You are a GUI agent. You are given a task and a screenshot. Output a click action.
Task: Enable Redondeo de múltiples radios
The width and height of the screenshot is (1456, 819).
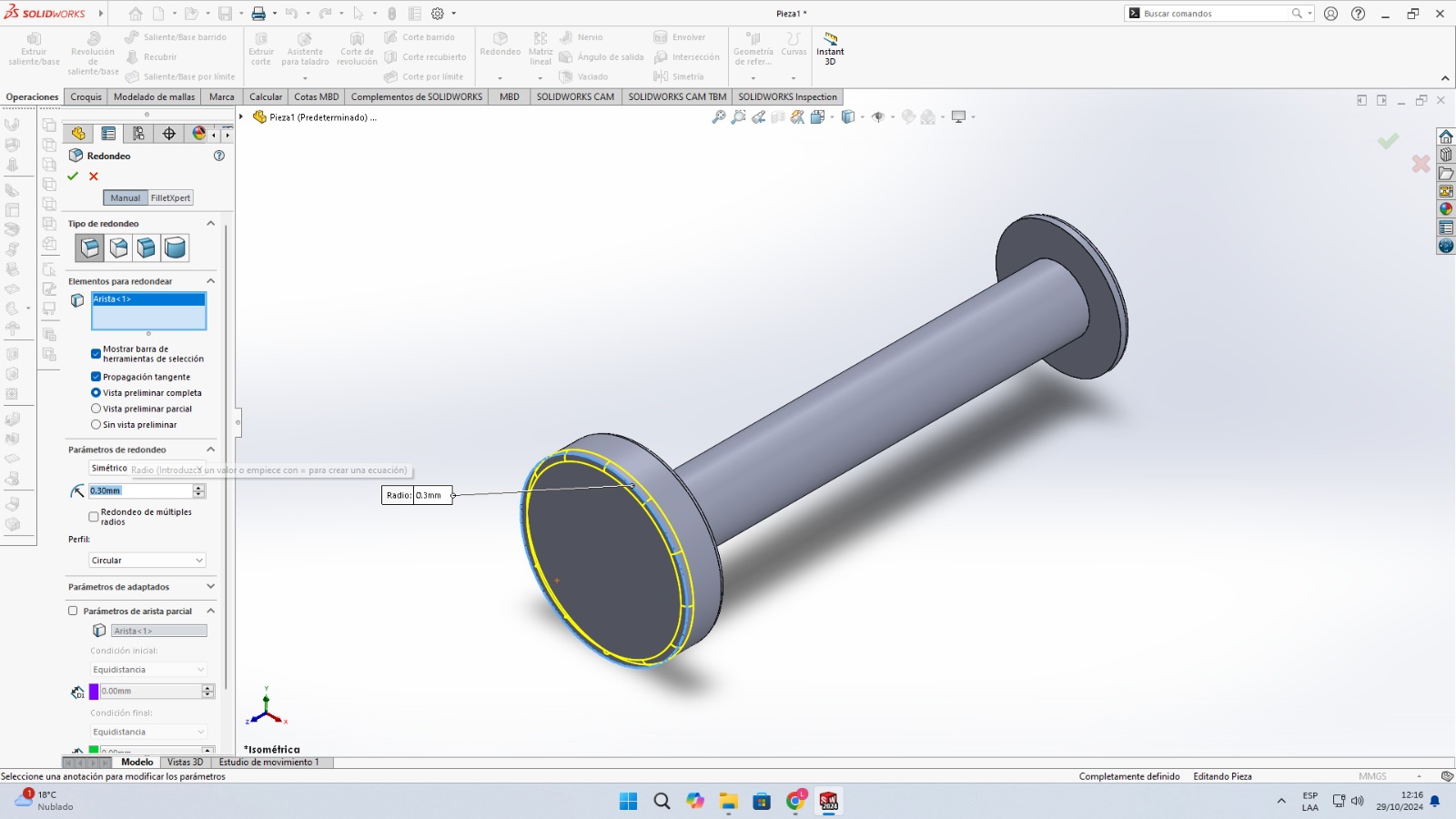click(94, 517)
